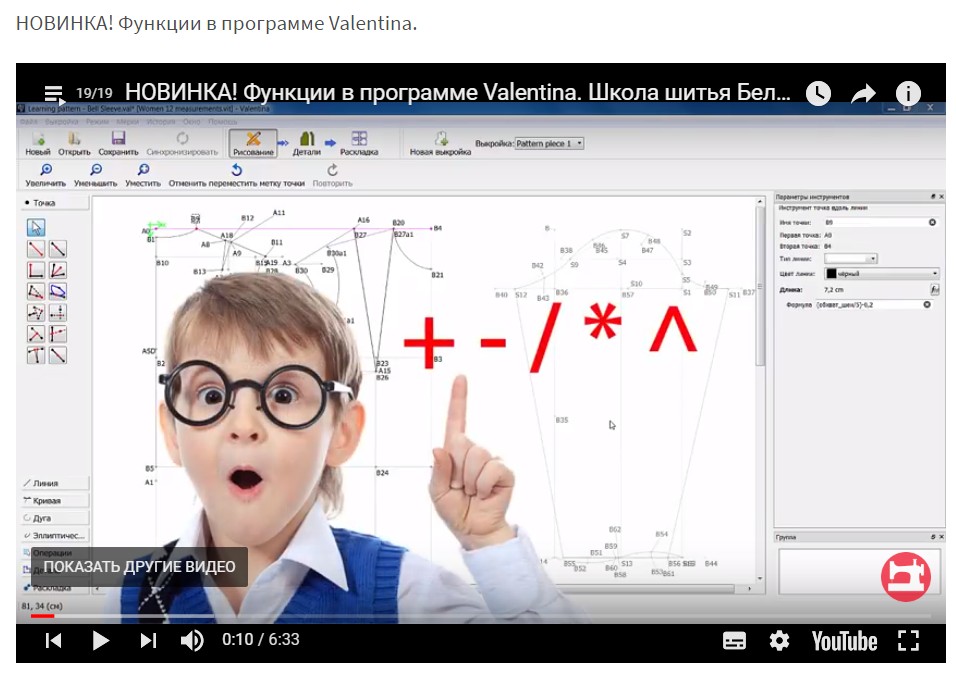The image size is (956, 678).
Task: Select the black line point-along-line tool
Action: tap(58, 249)
